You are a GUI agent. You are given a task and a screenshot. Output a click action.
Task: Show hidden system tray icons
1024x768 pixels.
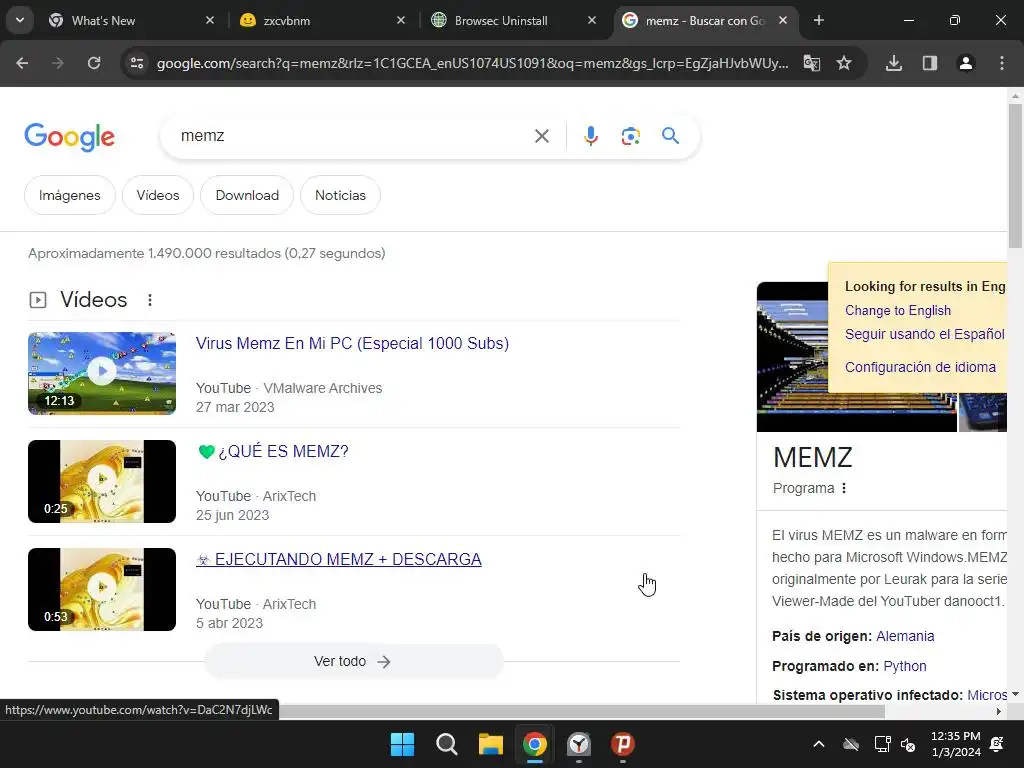coord(819,744)
